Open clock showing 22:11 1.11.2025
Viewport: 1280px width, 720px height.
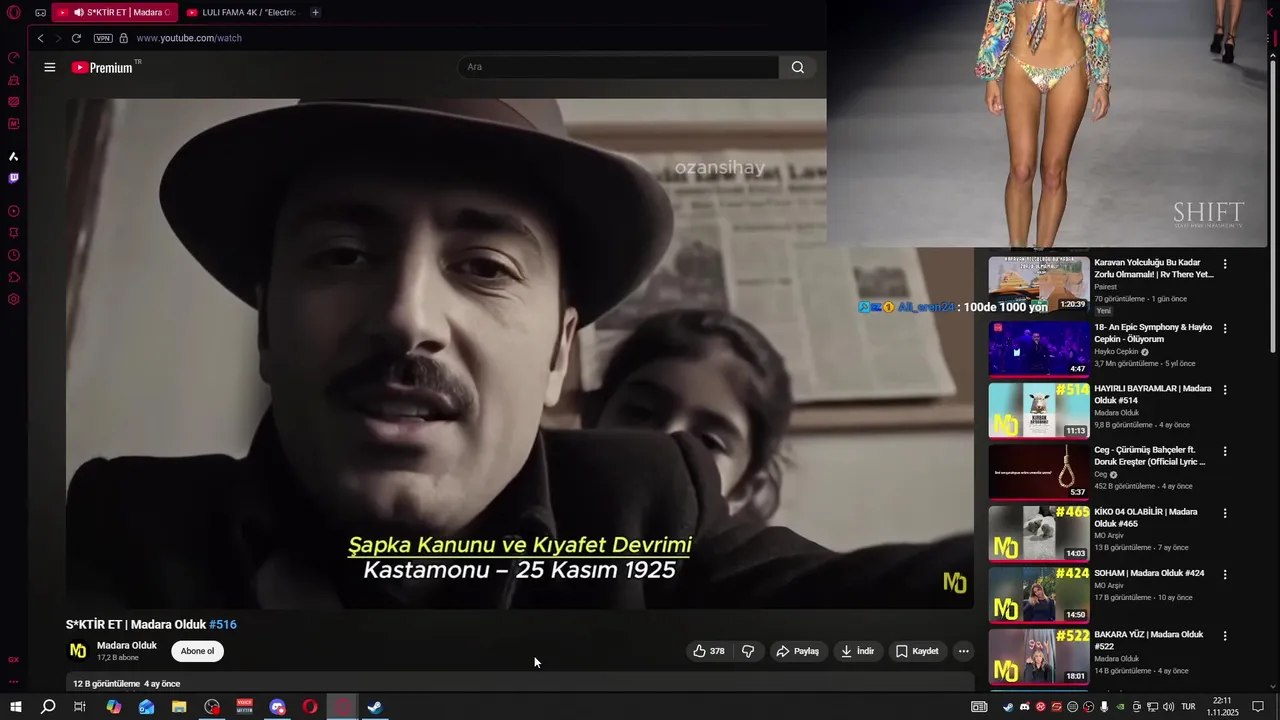click(1223, 707)
